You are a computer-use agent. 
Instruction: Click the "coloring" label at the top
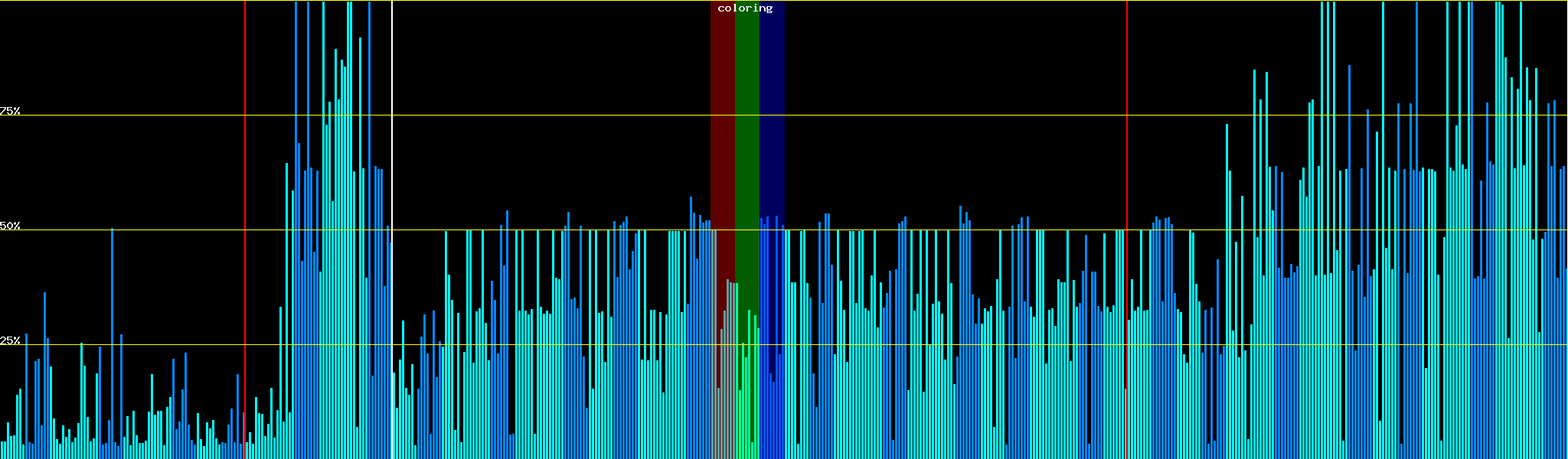tap(745, 8)
